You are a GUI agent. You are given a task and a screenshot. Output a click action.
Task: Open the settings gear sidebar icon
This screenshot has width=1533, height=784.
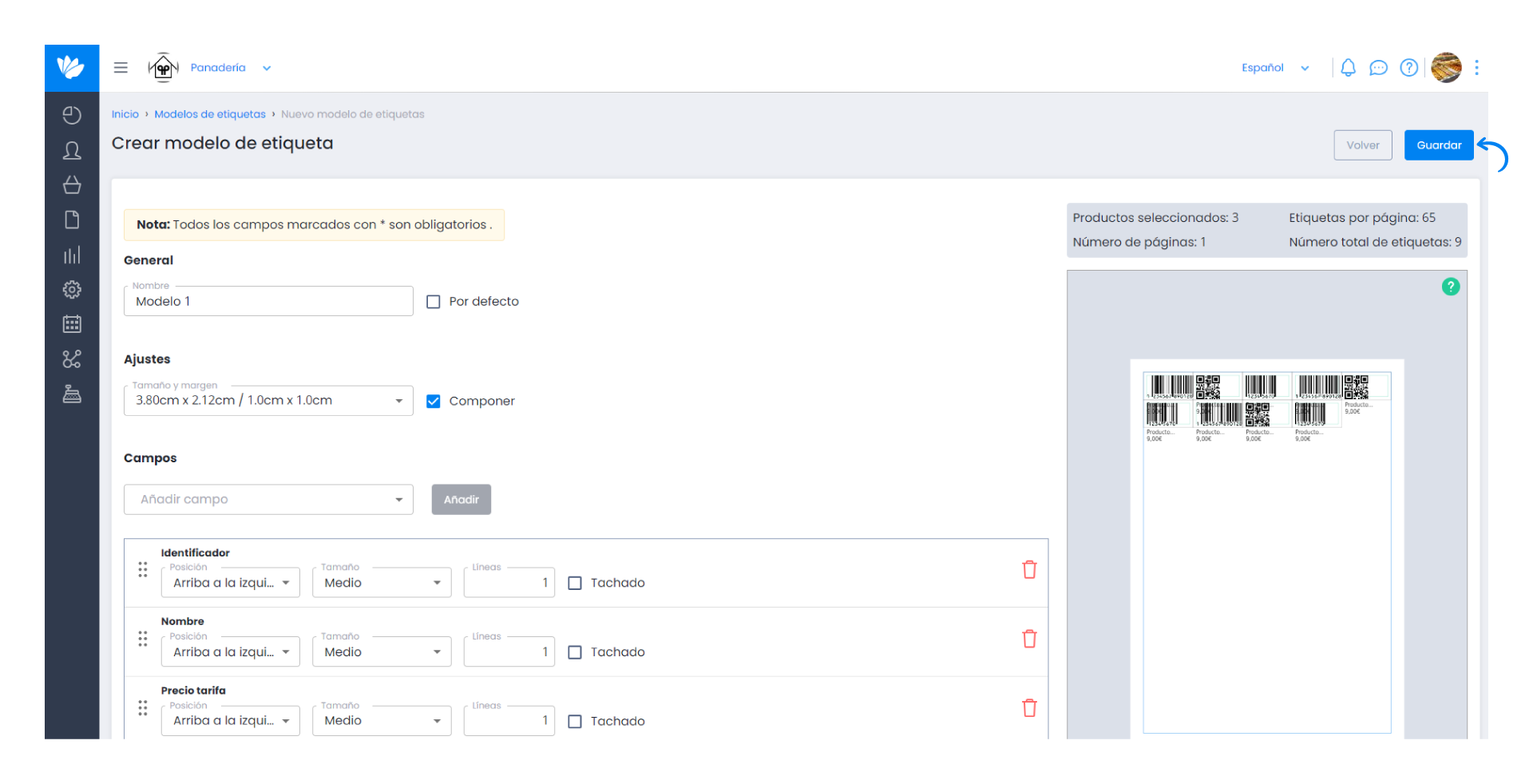coord(72,289)
